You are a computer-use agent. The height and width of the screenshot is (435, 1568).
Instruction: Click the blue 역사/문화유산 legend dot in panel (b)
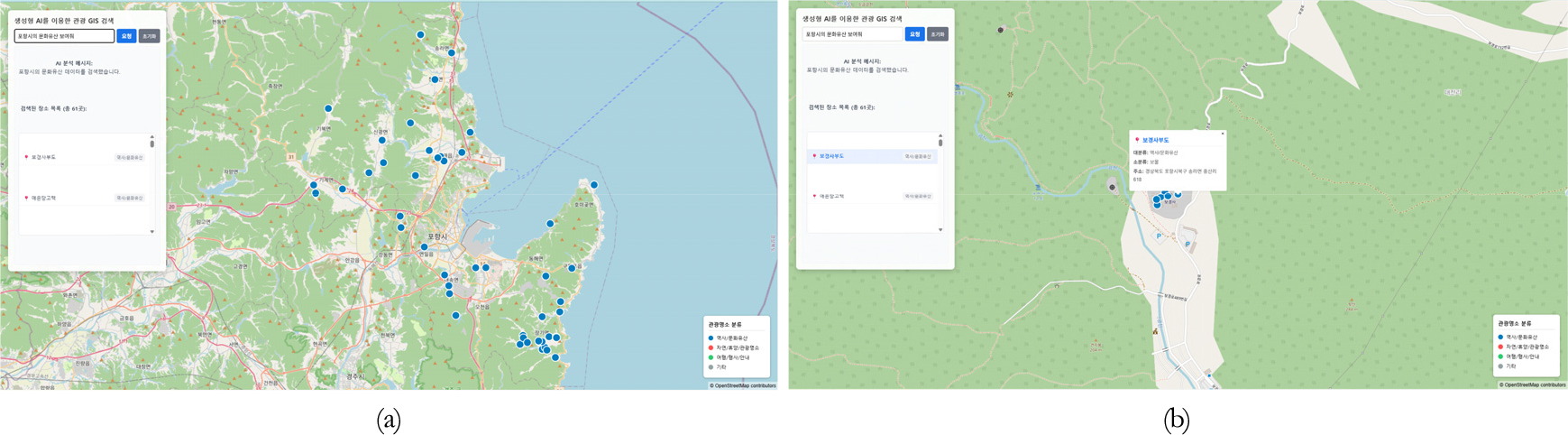point(1500,337)
